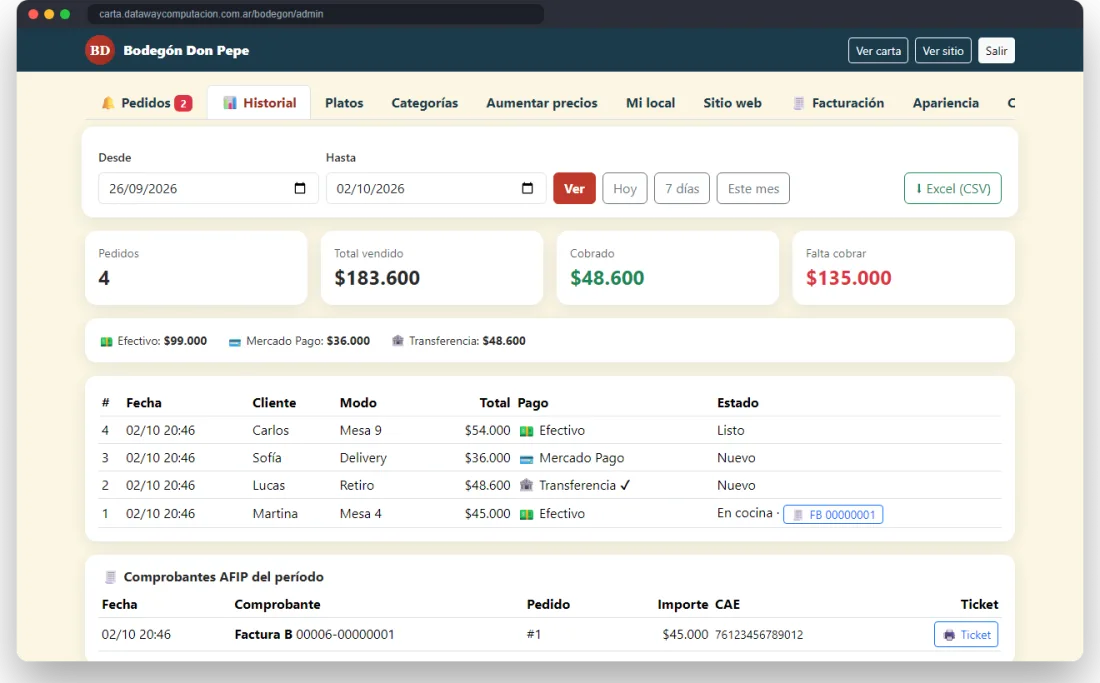Screen dimensions: 1100x683
Task: Filter history to Hoy
Action: (625, 188)
